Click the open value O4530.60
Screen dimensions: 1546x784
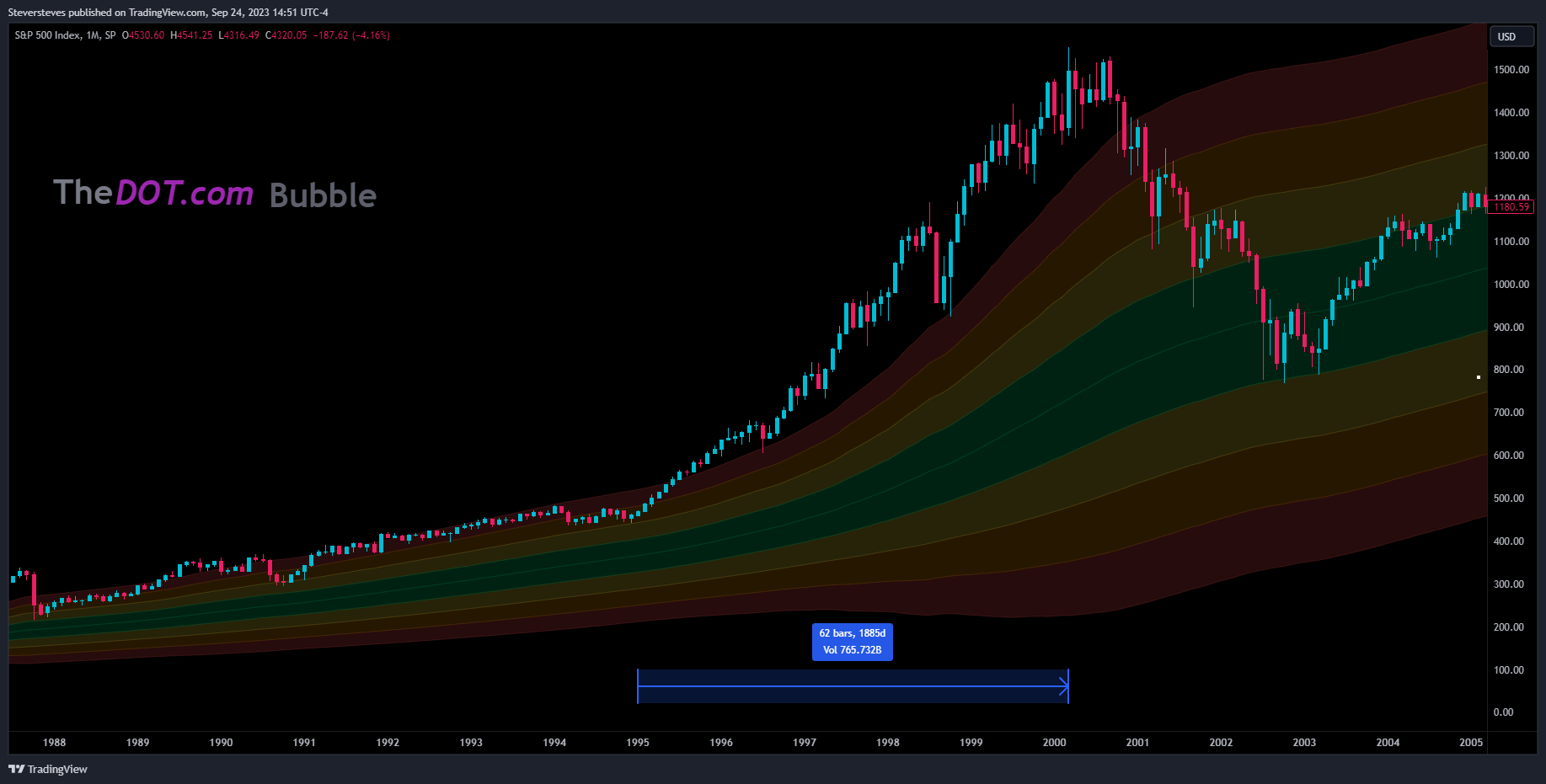pos(143,35)
